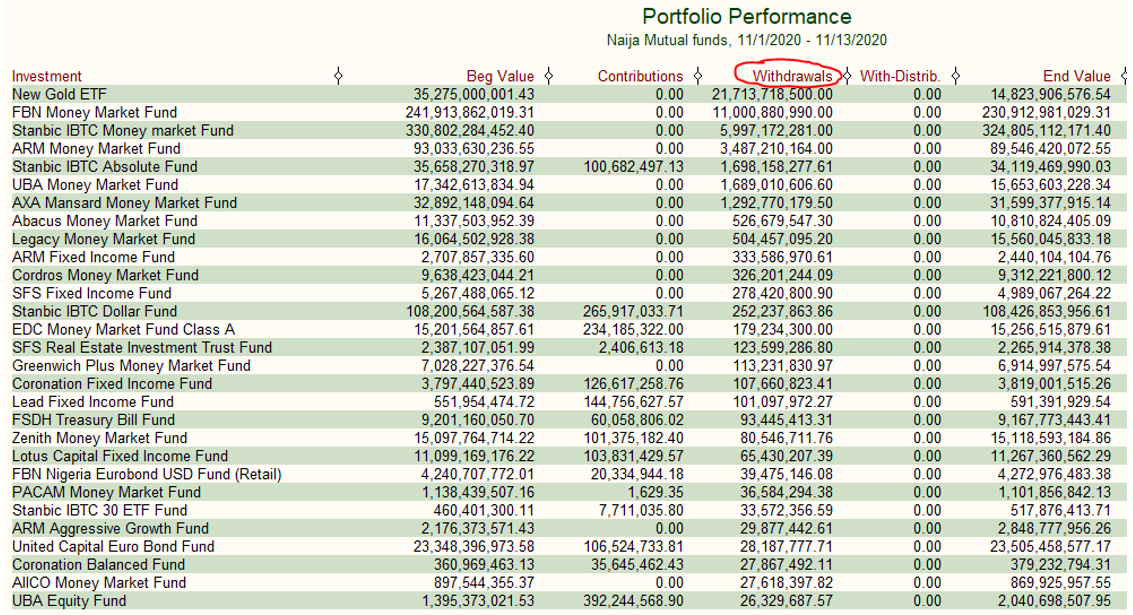Sort by the Investment column header

[x=46, y=76]
